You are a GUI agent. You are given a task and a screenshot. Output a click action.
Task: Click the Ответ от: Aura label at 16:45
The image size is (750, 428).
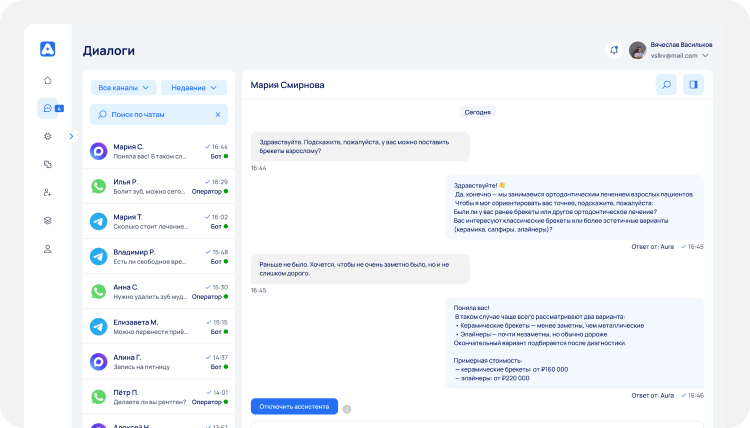tap(652, 247)
